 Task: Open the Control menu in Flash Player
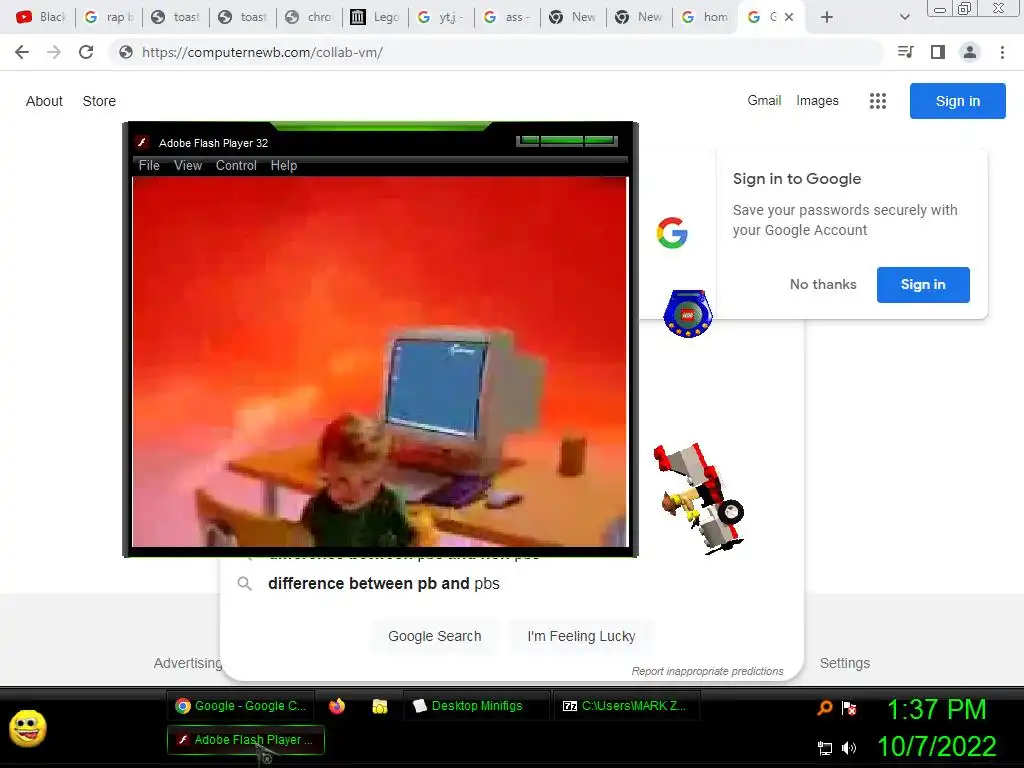click(236, 165)
